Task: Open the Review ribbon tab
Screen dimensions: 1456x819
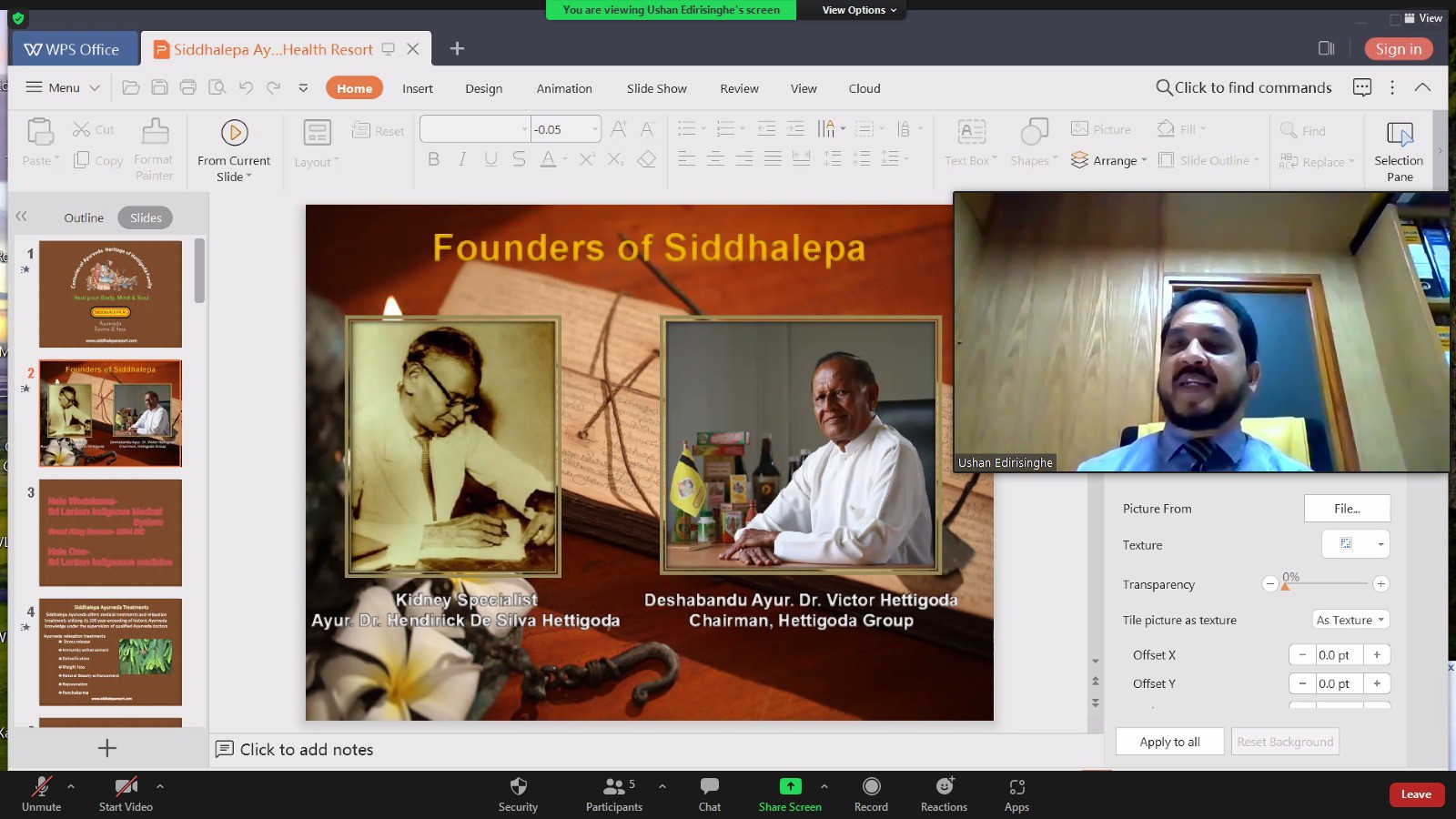Action: pos(739,88)
